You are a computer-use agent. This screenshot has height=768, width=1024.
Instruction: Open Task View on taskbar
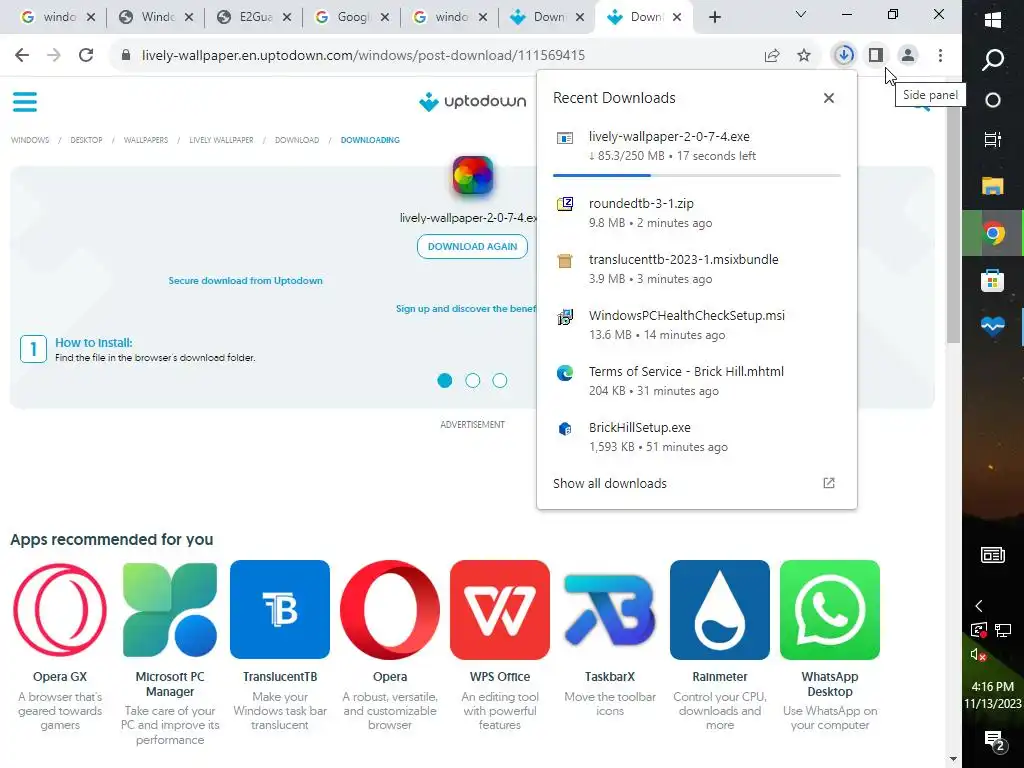(x=993, y=139)
